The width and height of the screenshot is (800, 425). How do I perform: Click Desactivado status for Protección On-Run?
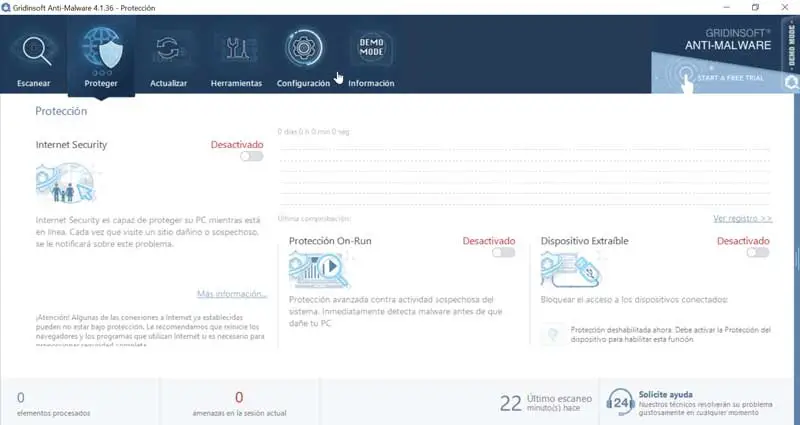pyautogui.click(x=489, y=241)
